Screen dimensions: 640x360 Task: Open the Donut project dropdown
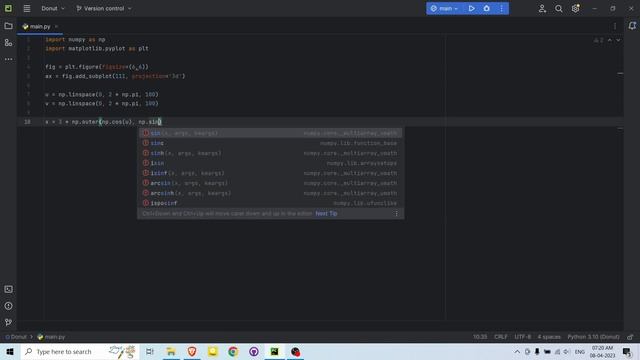pos(53,8)
